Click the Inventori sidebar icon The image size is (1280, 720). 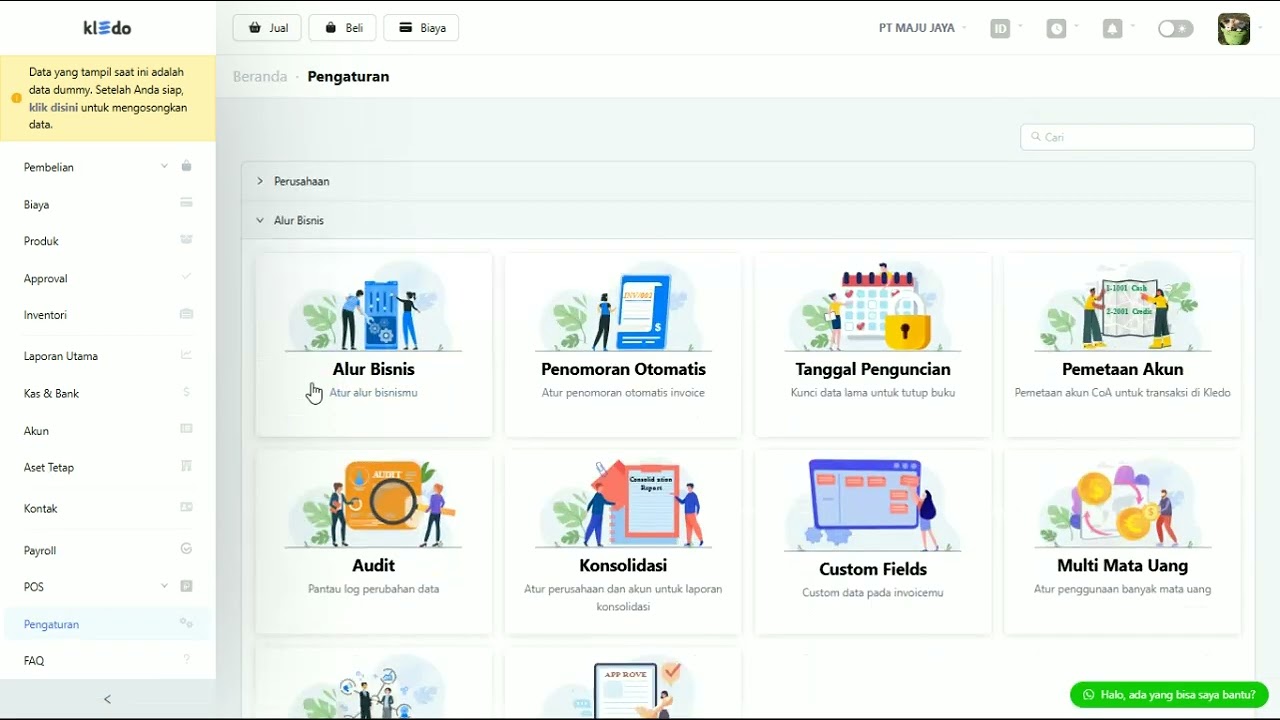186,314
